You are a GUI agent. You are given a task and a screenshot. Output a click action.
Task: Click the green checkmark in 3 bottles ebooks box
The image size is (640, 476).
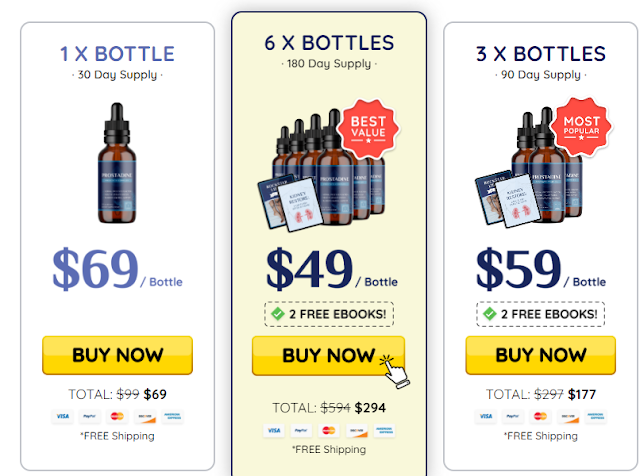click(489, 314)
